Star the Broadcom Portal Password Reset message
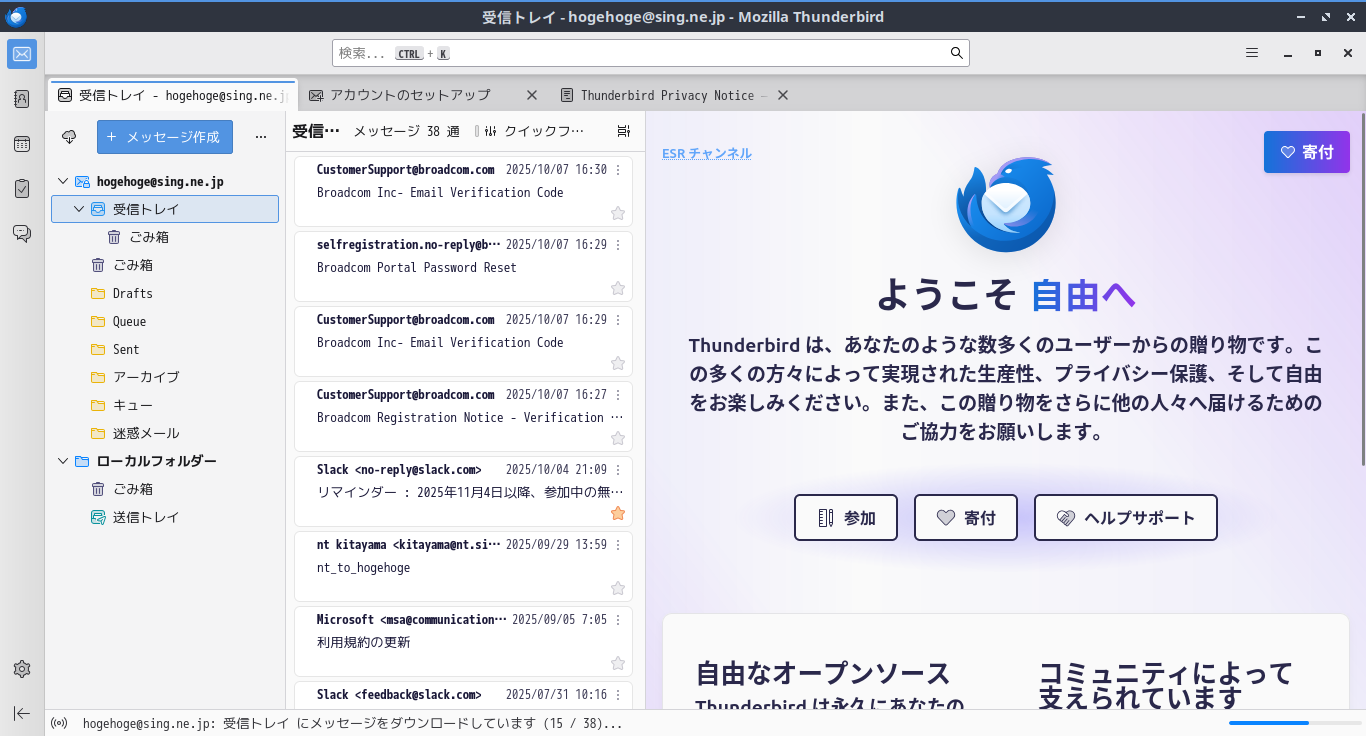Viewport: 1366px width, 736px height. 618,288
